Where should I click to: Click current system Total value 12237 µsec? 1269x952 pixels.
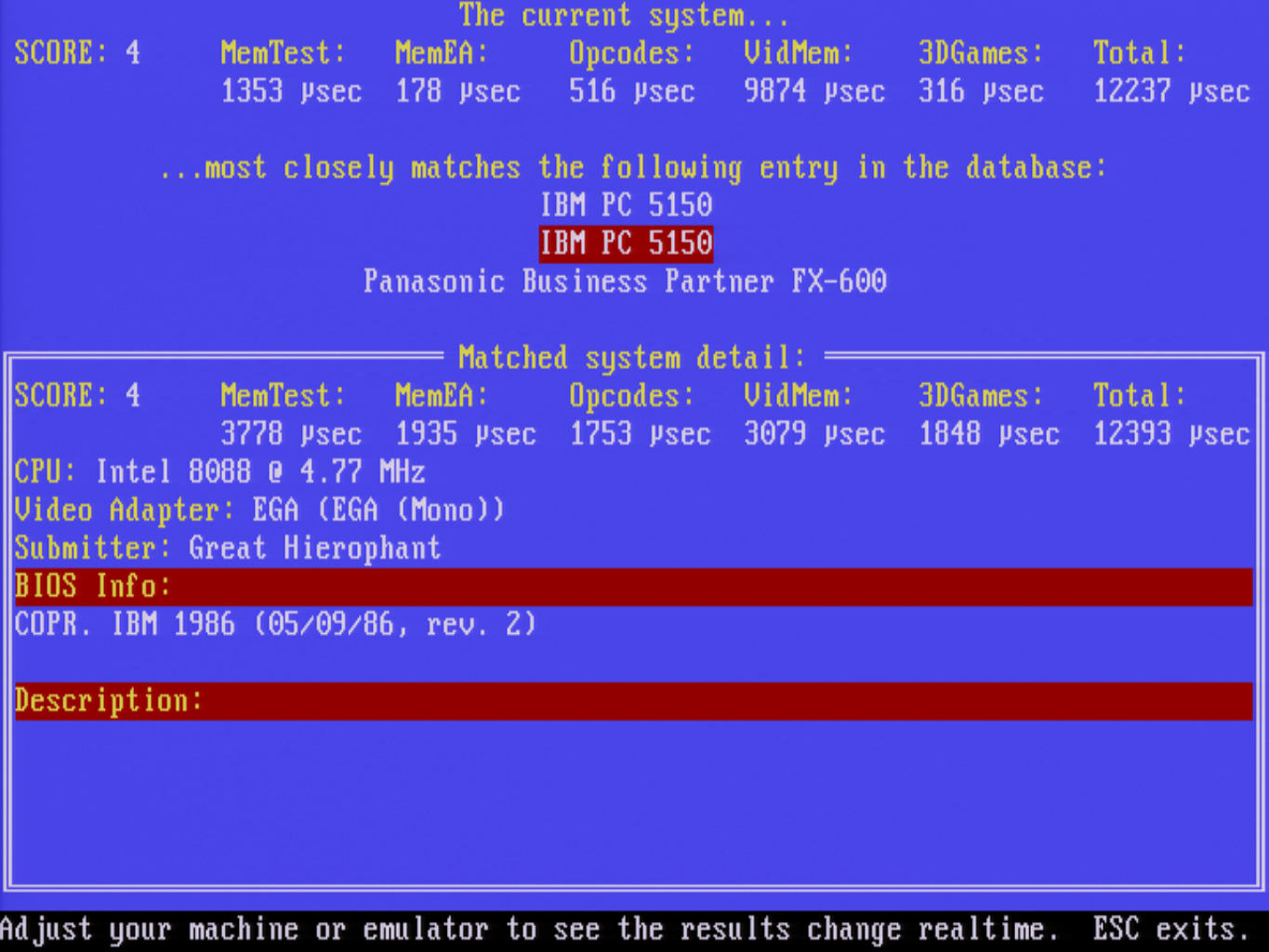pos(1171,91)
